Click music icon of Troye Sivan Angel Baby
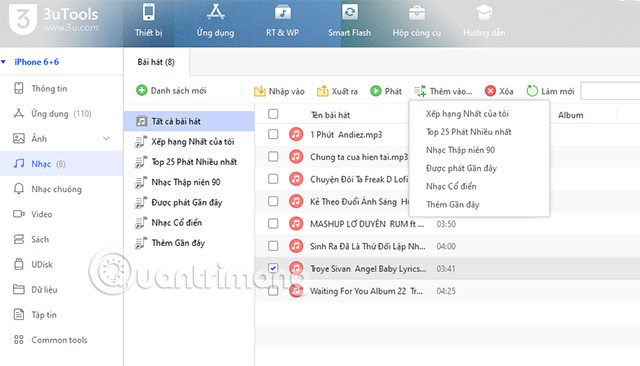Viewport: 640px width, 366px height. pyautogui.click(x=296, y=268)
